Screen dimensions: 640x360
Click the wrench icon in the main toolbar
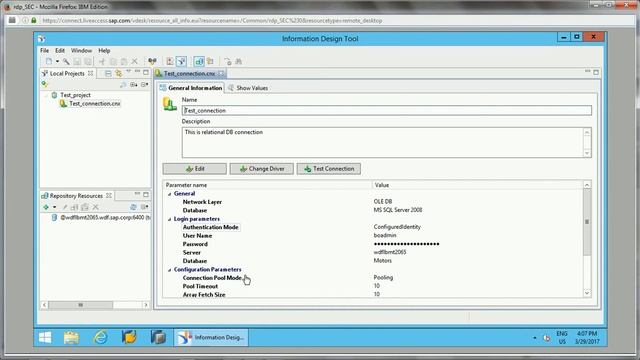(66, 62)
